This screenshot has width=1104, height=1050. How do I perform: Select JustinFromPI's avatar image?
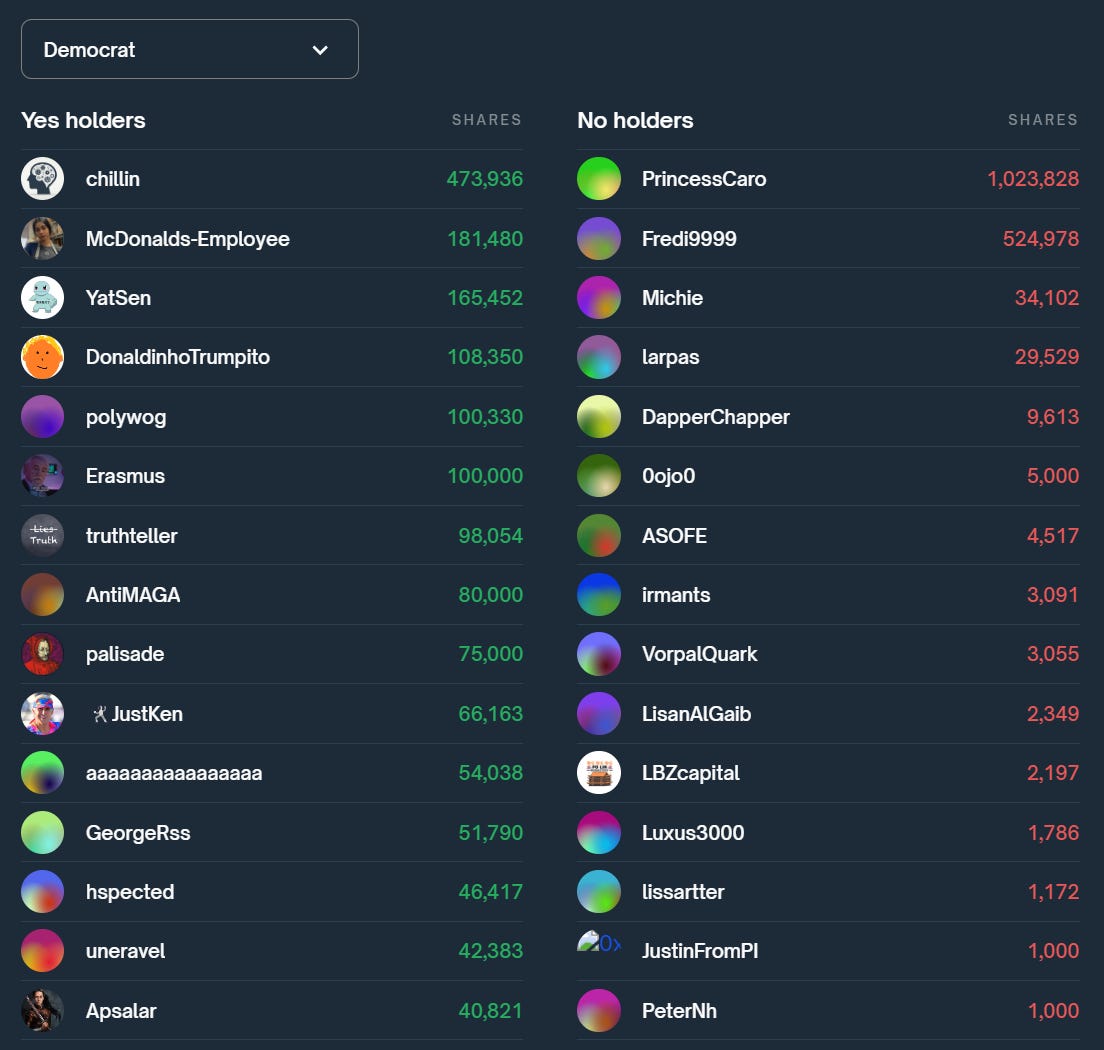click(598, 951)
